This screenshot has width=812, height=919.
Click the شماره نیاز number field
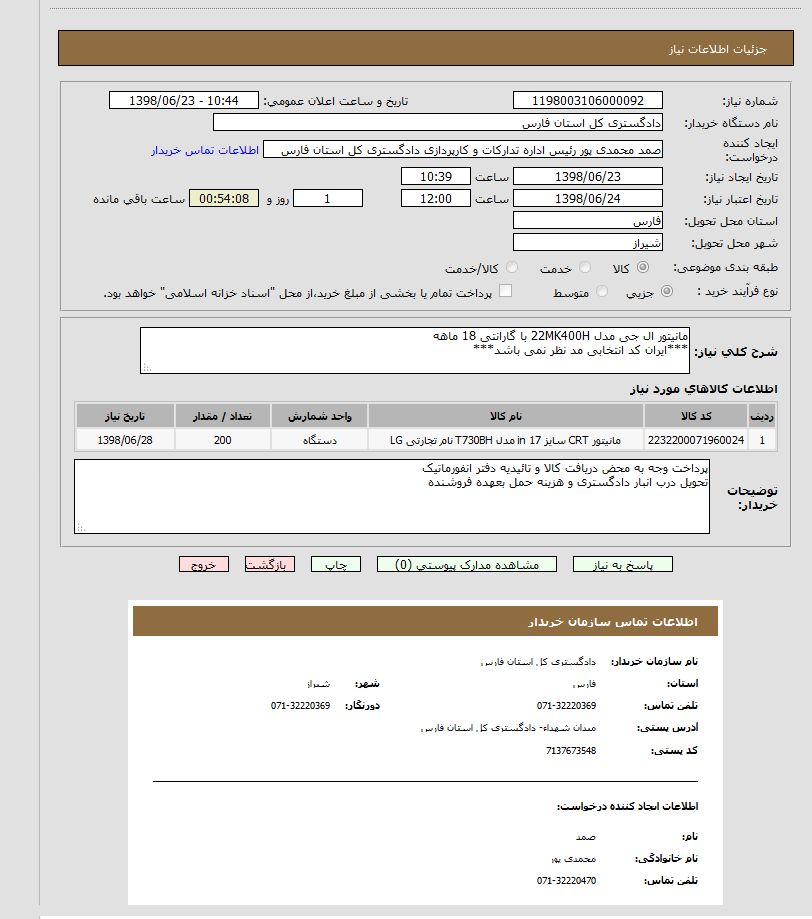[587, 101]
